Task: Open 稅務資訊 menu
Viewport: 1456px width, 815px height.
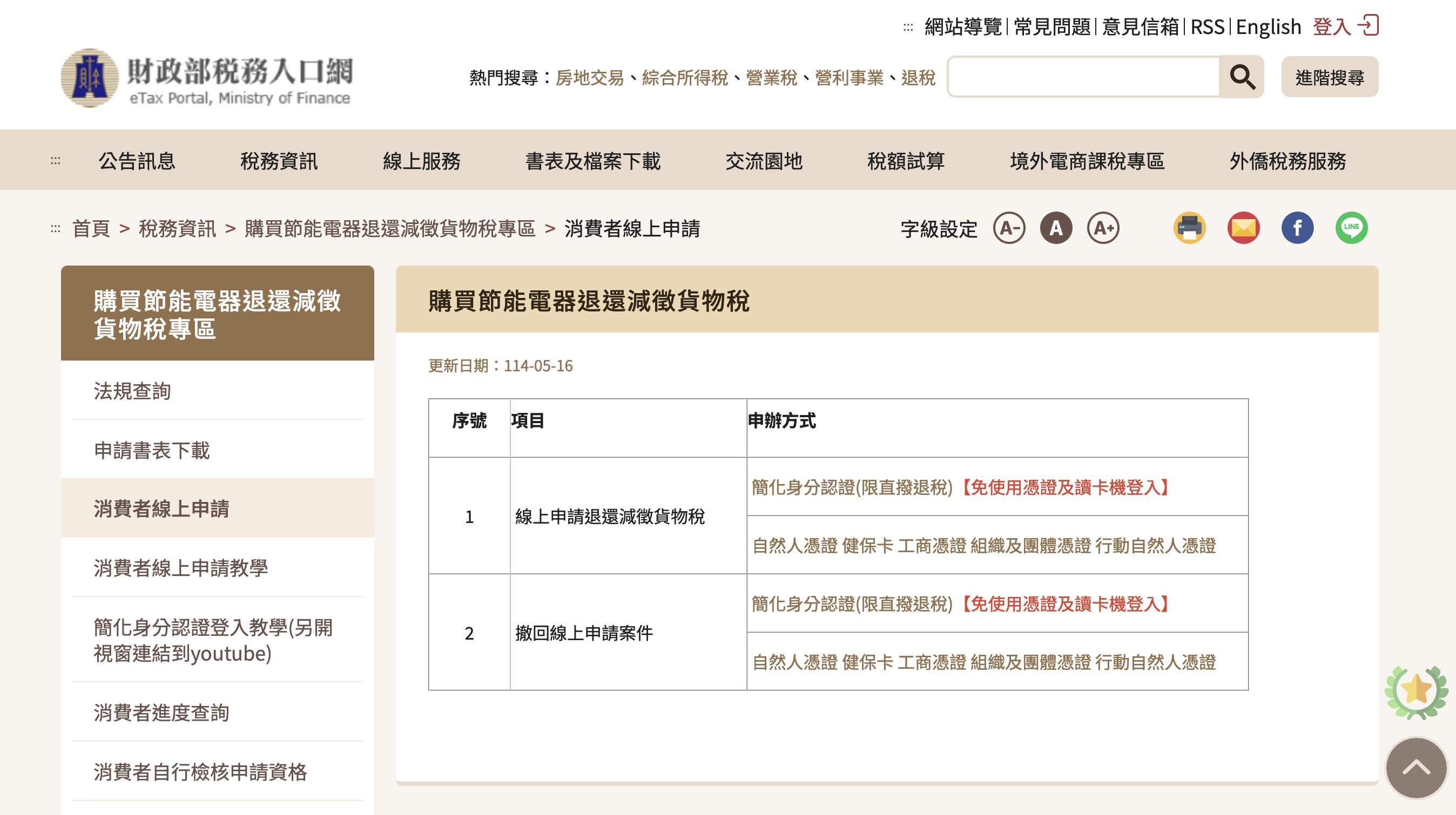Action: point(279,161)
